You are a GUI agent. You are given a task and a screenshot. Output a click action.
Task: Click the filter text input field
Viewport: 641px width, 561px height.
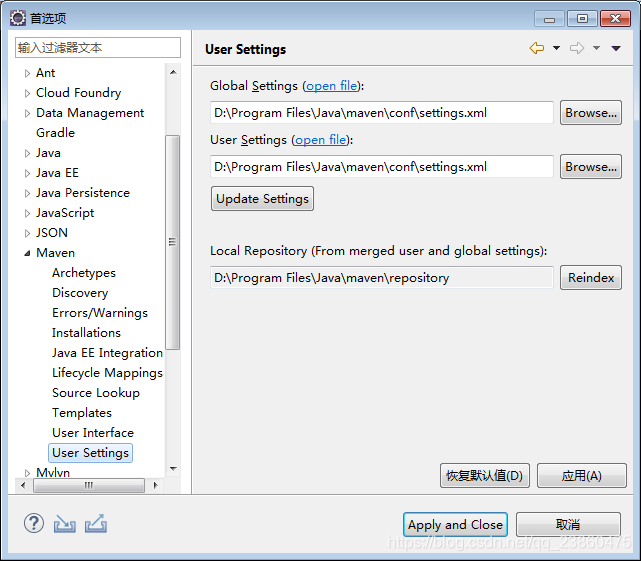pyautogui.click(x=98, y=48)
